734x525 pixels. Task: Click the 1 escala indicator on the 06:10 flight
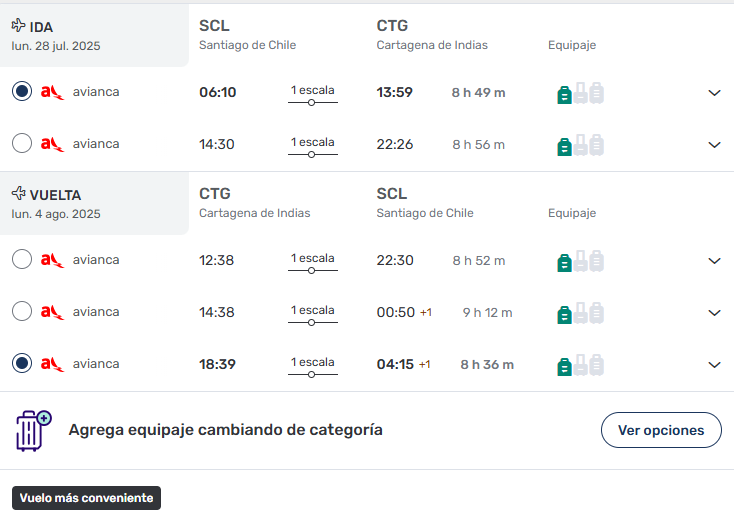[x=313, y=95]
